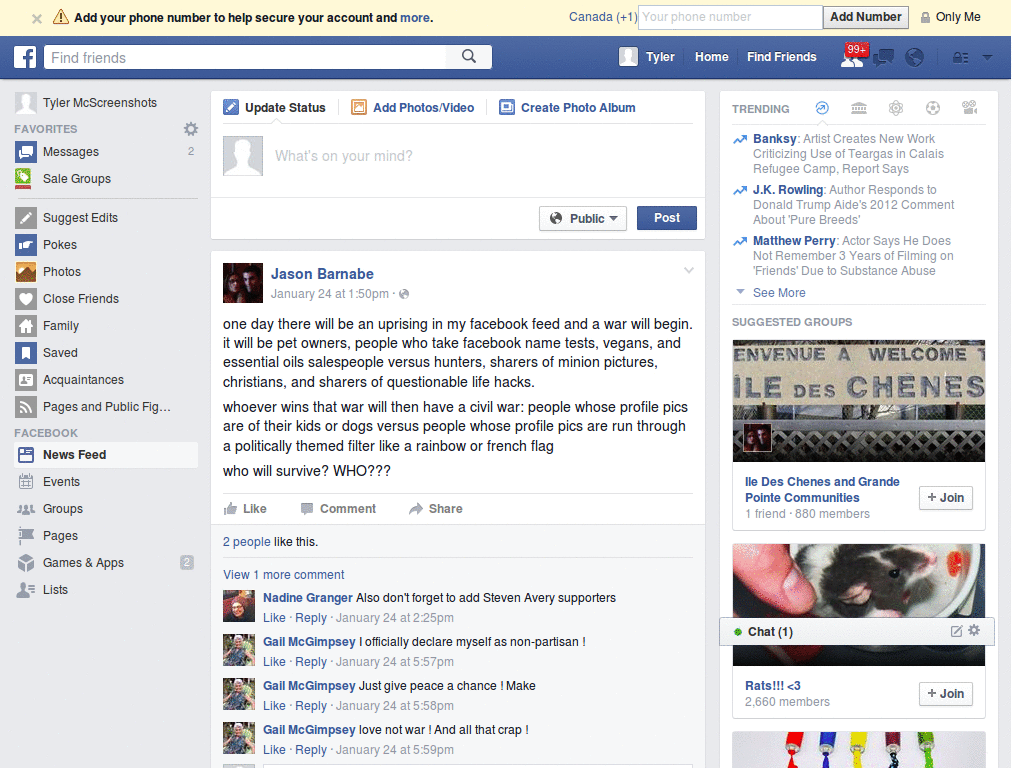Image resolution: width=1024 pixels, height=768 pixels.
Task: Open the account menu arrow in header
Action: (987, 57)
